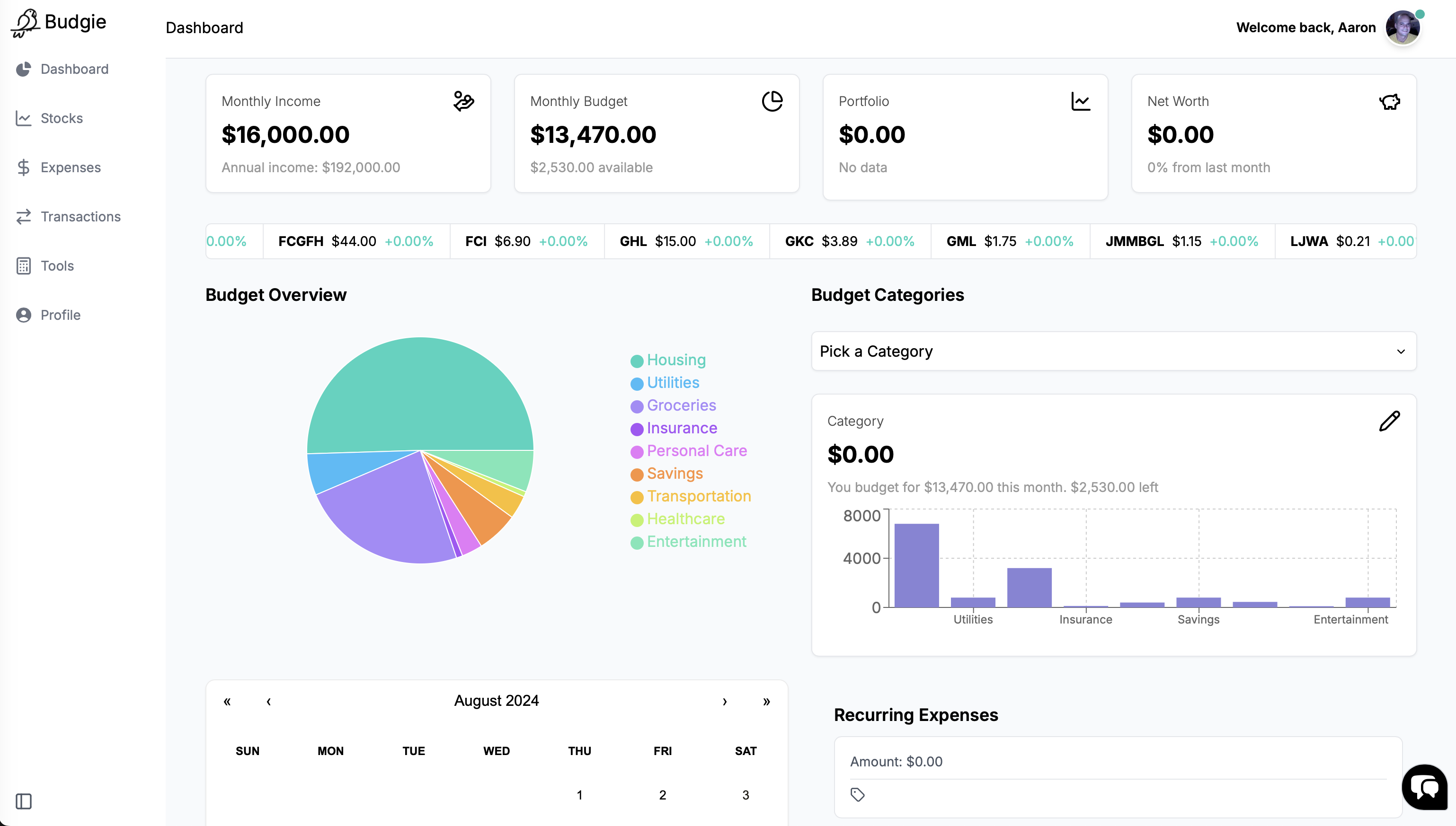Click the Budgie bird logo
The width and height of the screenshot is (1456, 826).
click(x=26, y=23)
